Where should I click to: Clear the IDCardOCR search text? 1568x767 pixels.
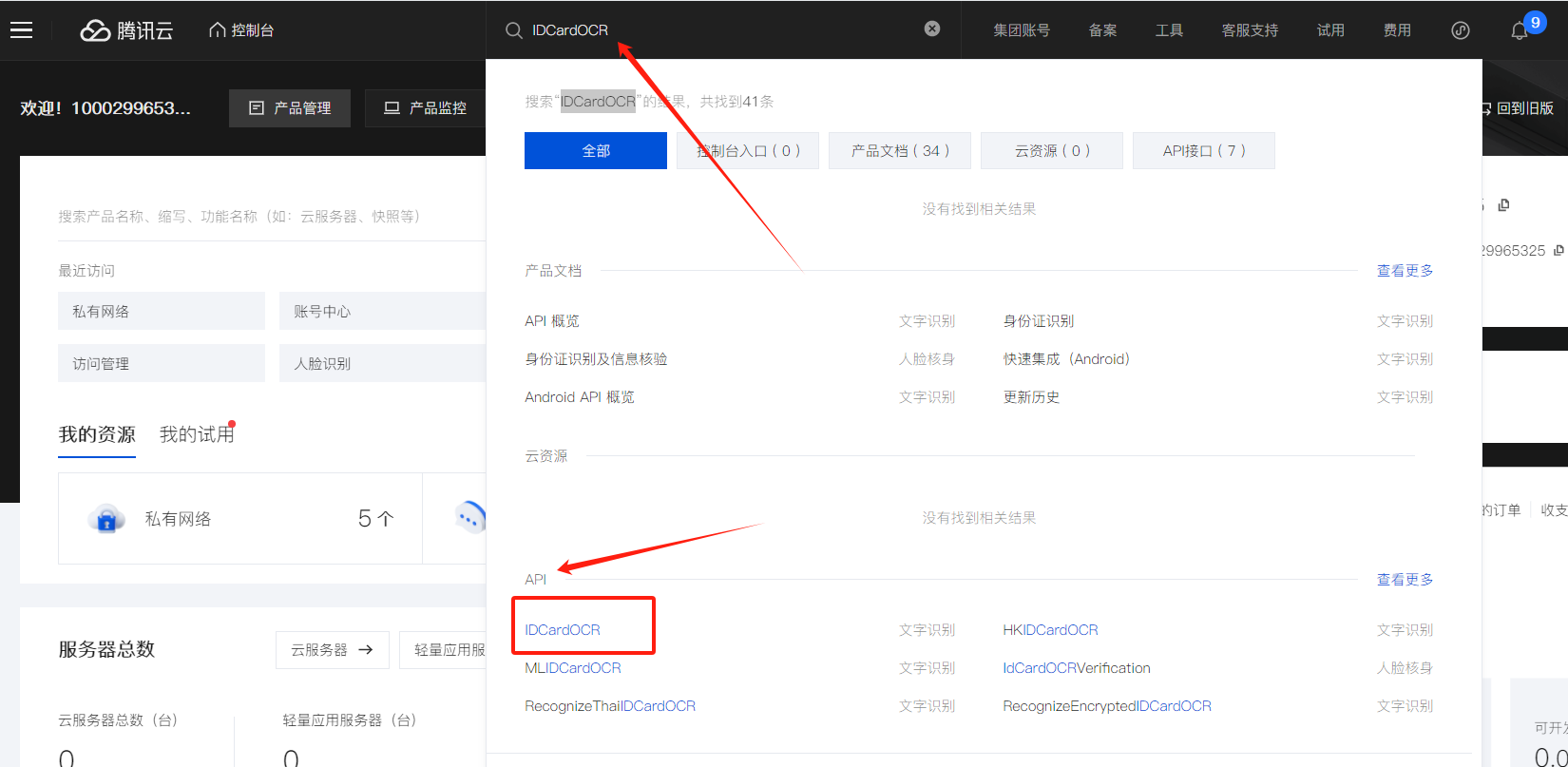(932, 29)
